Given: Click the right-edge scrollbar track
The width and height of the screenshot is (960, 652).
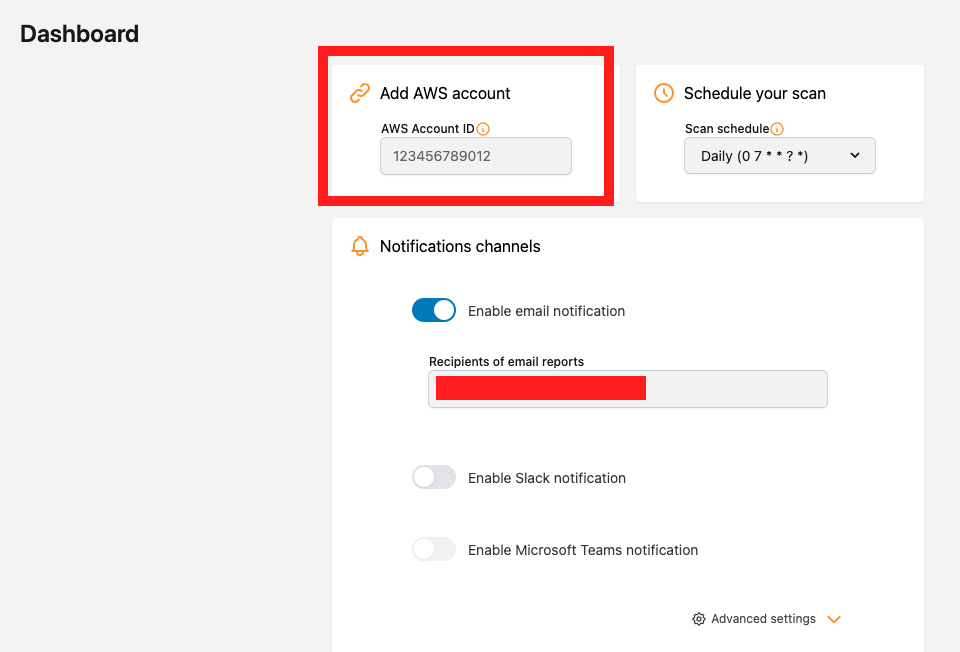Looking at the screenshot, I should point(955,326).
